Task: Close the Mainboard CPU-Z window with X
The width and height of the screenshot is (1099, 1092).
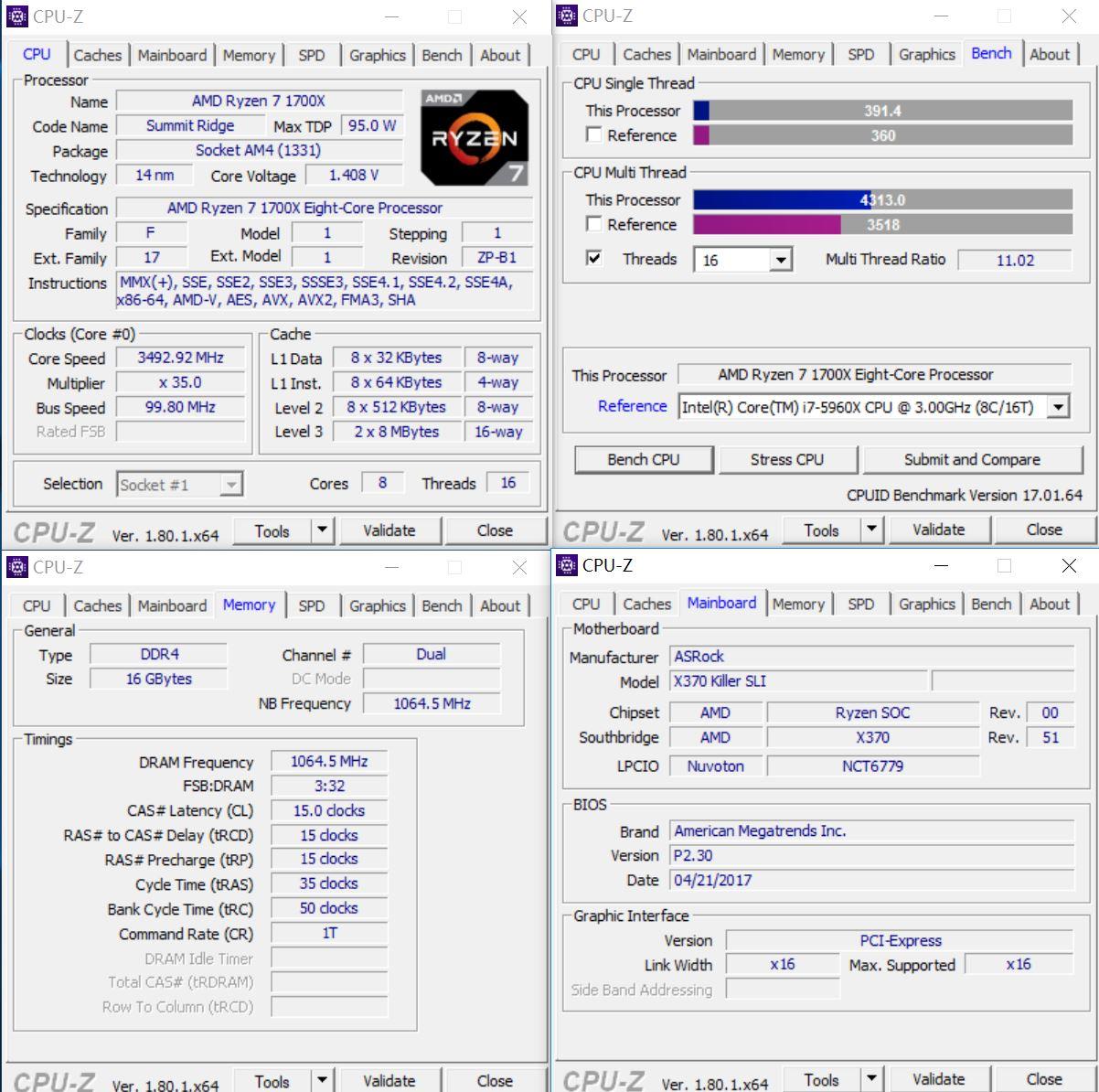Action: [x=1069, y=566]
